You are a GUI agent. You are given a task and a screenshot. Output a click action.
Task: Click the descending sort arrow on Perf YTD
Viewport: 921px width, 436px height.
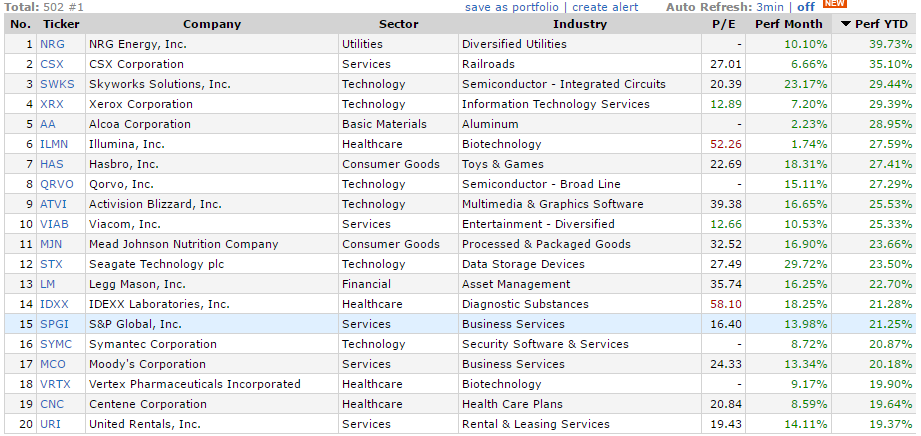(846, 24)
